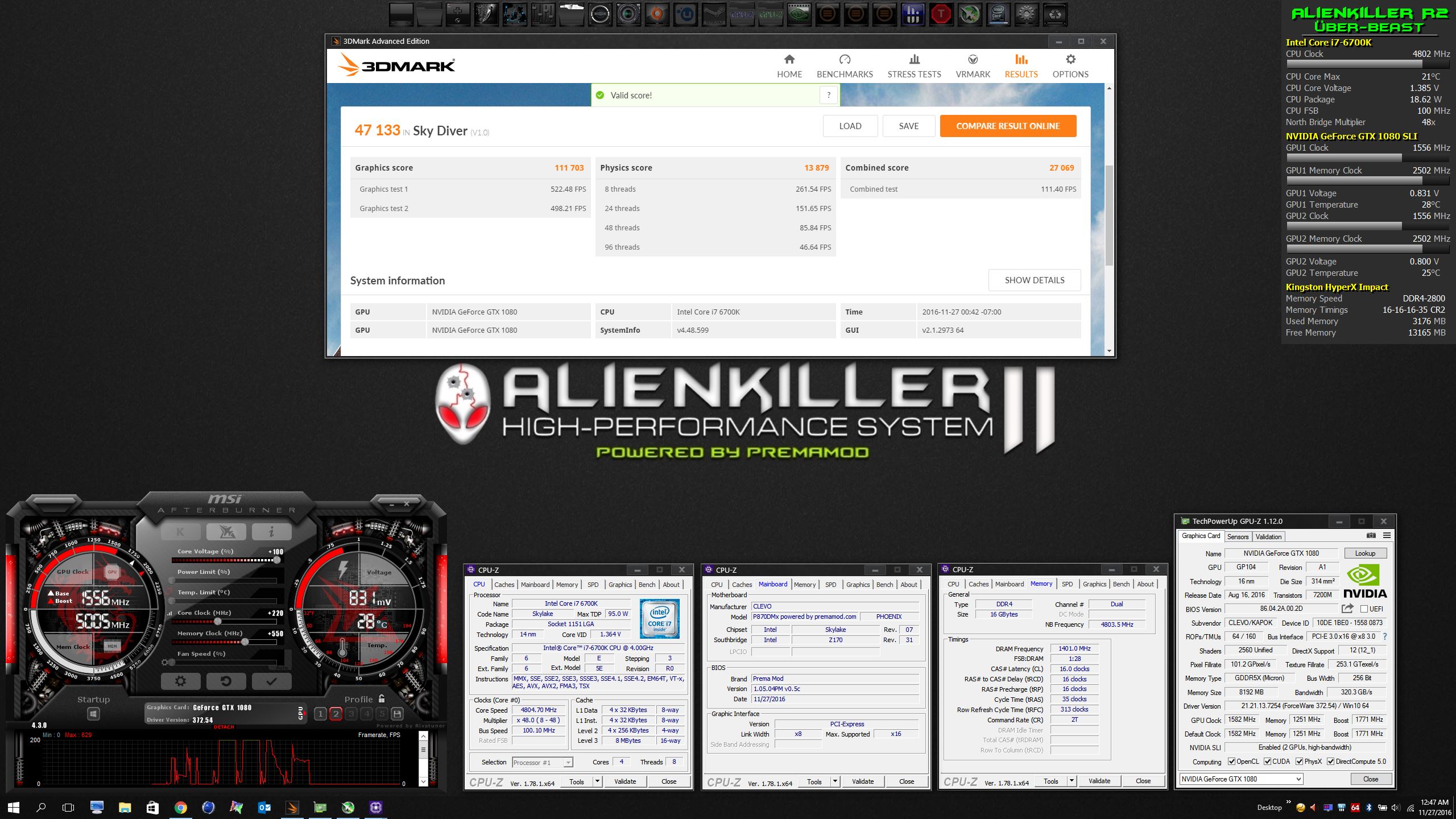Open the VRMARK section in 3DMark
The image size is (1456, 819).
click(973, 66)
